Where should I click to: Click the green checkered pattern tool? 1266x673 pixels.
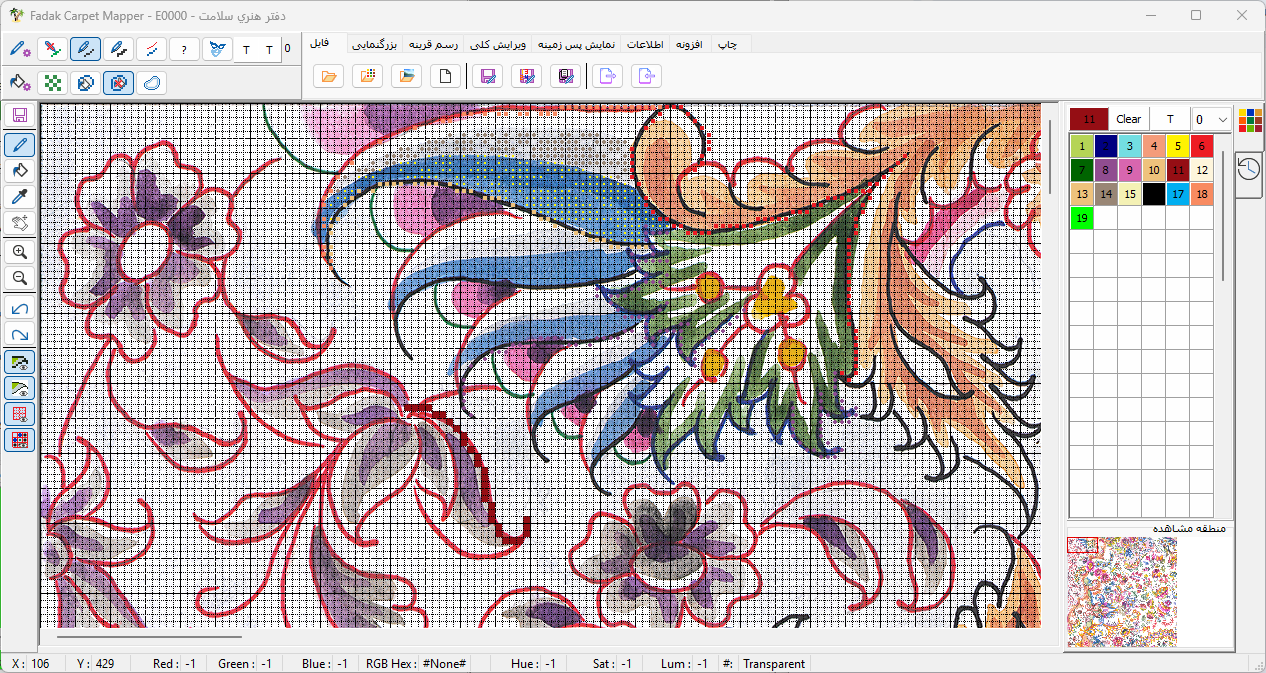53,83
